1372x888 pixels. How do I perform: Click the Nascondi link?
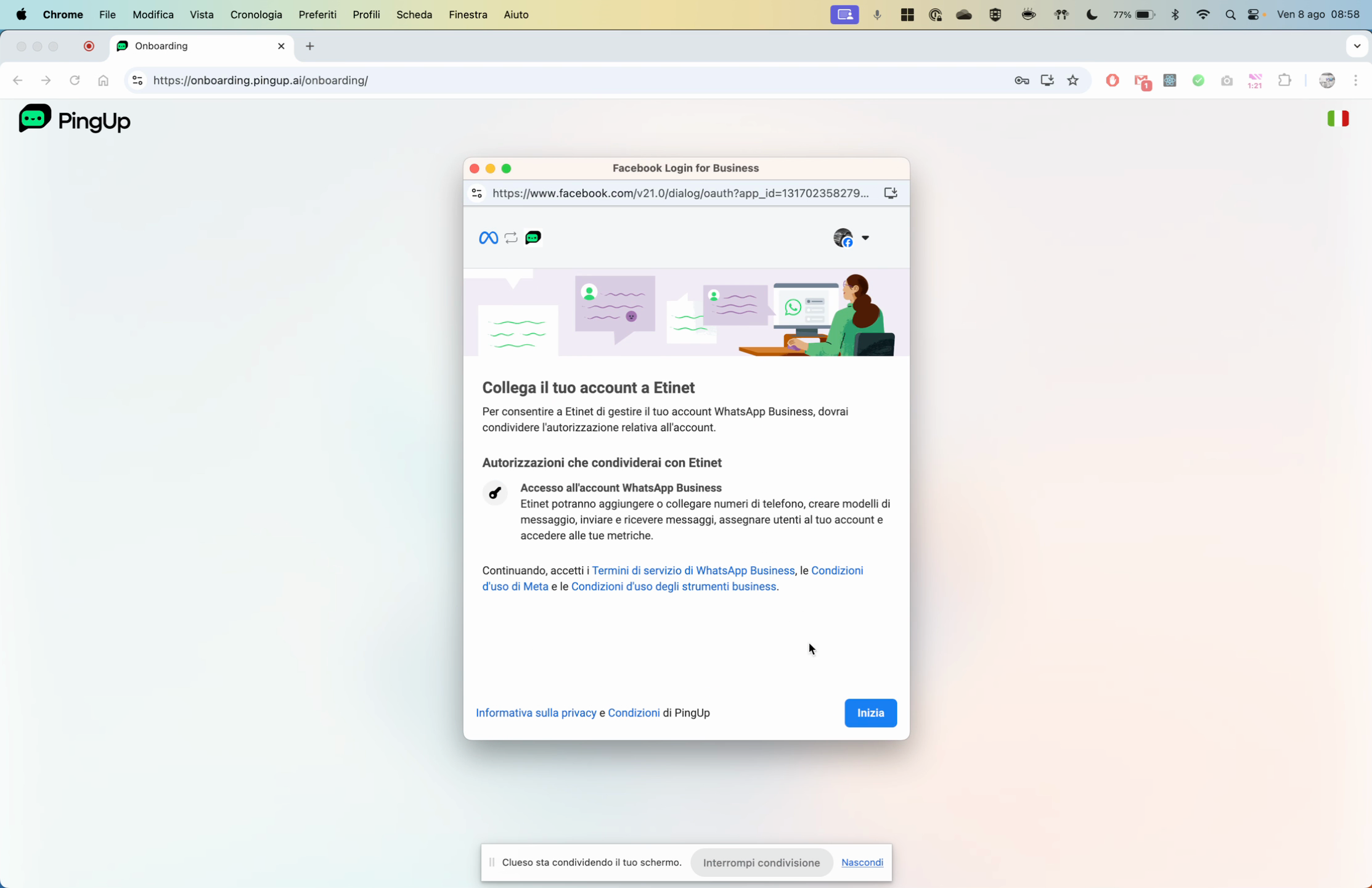click(x=862, y=863)
